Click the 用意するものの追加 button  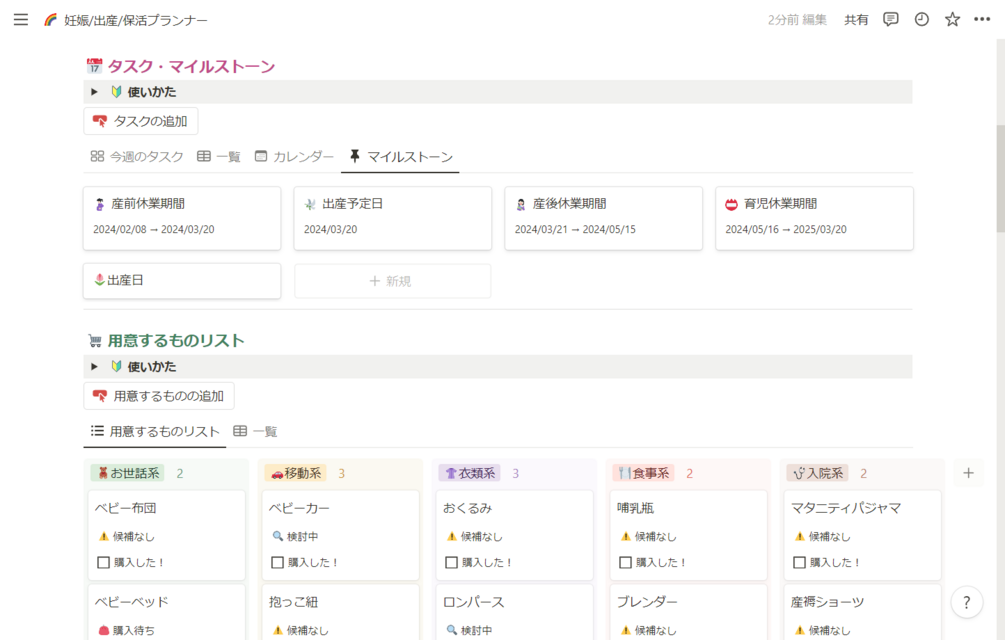coord(159,396)
